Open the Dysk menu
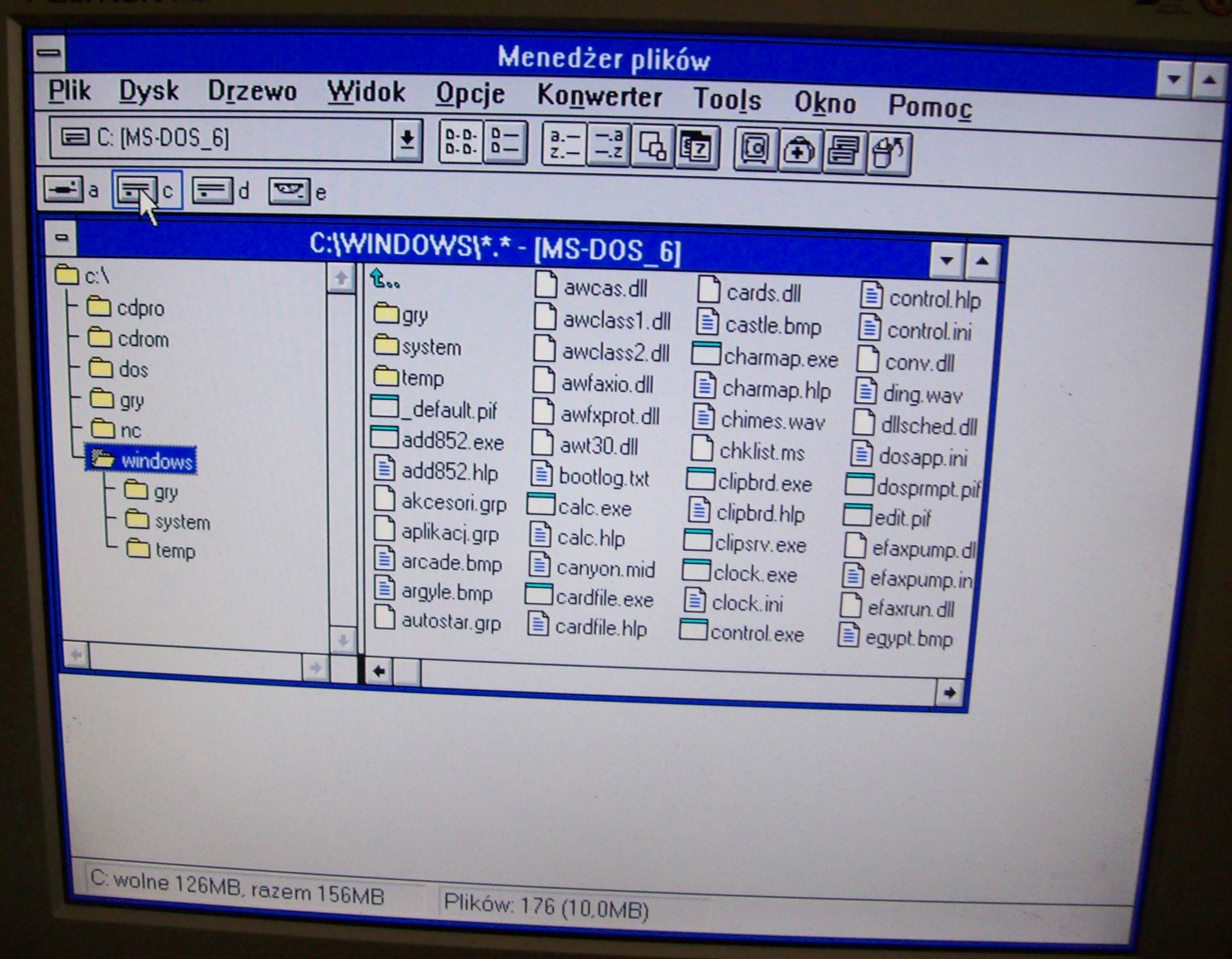 coord(149,91)
